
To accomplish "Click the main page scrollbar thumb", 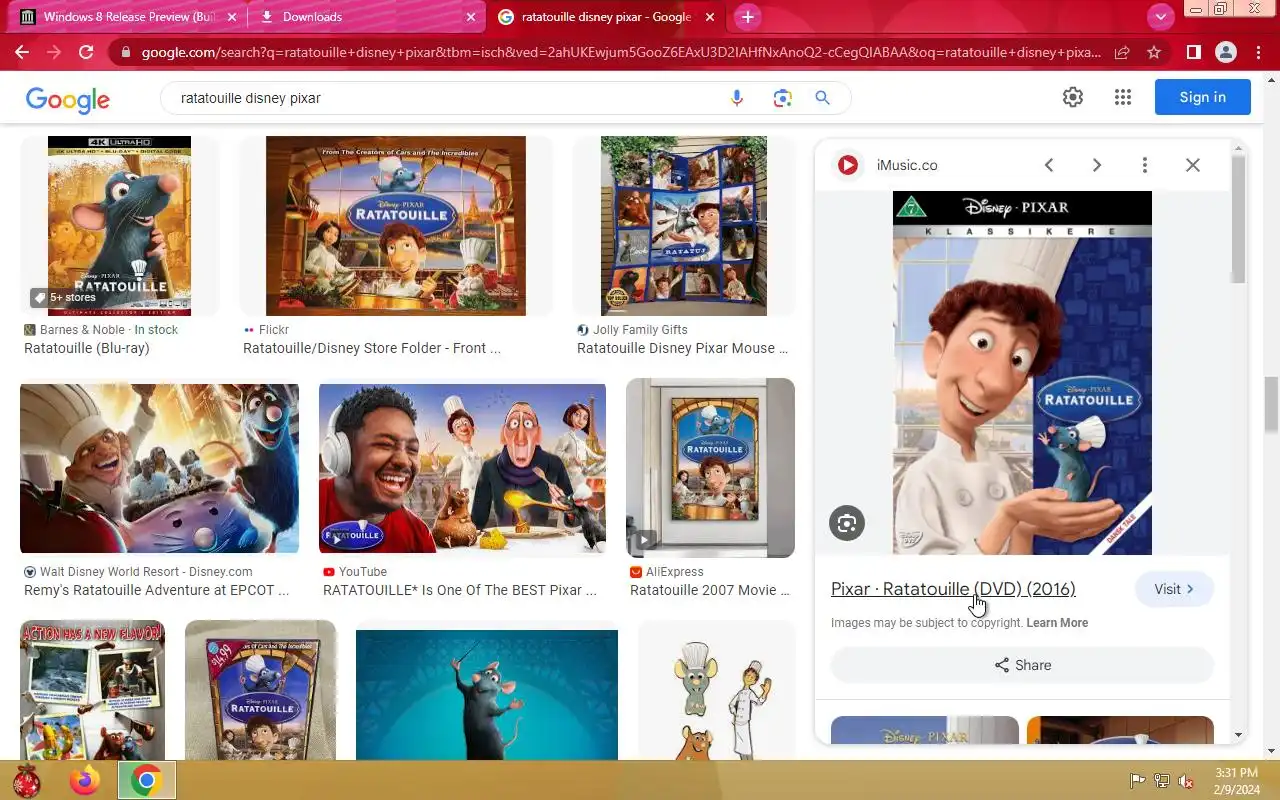I will [1271, 404].
